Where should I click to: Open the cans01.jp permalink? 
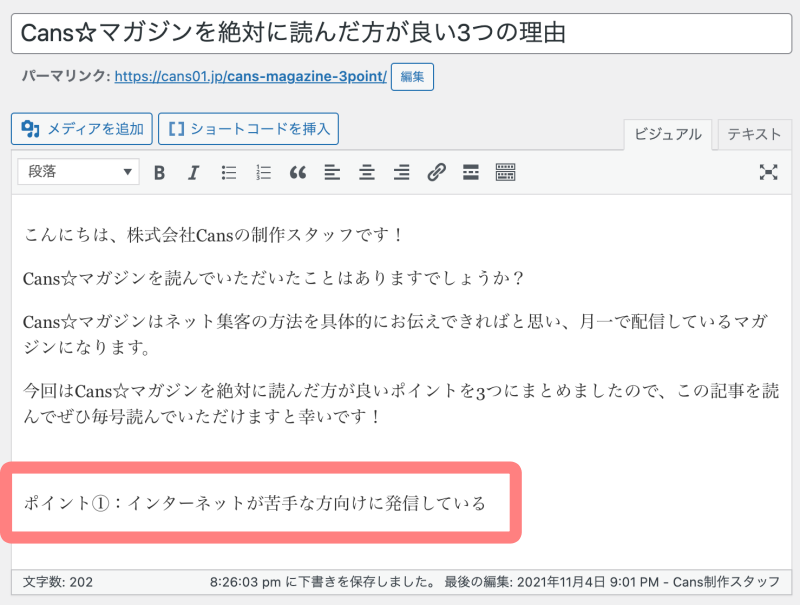250,76
